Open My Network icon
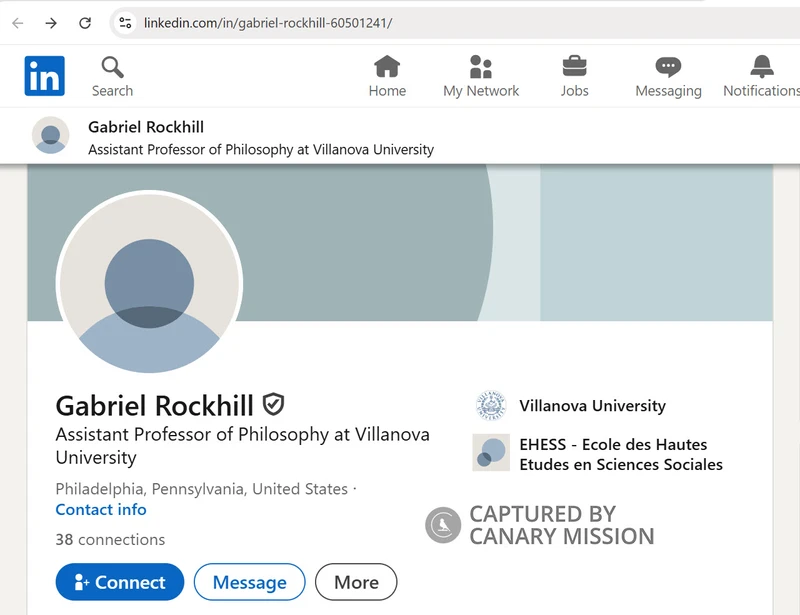Viewport: 800px width, 615px height. [x=481, y=68]
